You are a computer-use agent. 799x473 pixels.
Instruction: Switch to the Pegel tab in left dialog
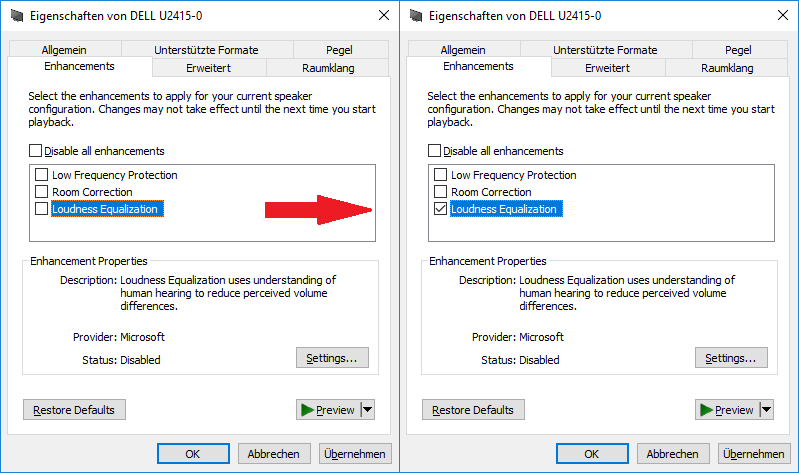339,50
